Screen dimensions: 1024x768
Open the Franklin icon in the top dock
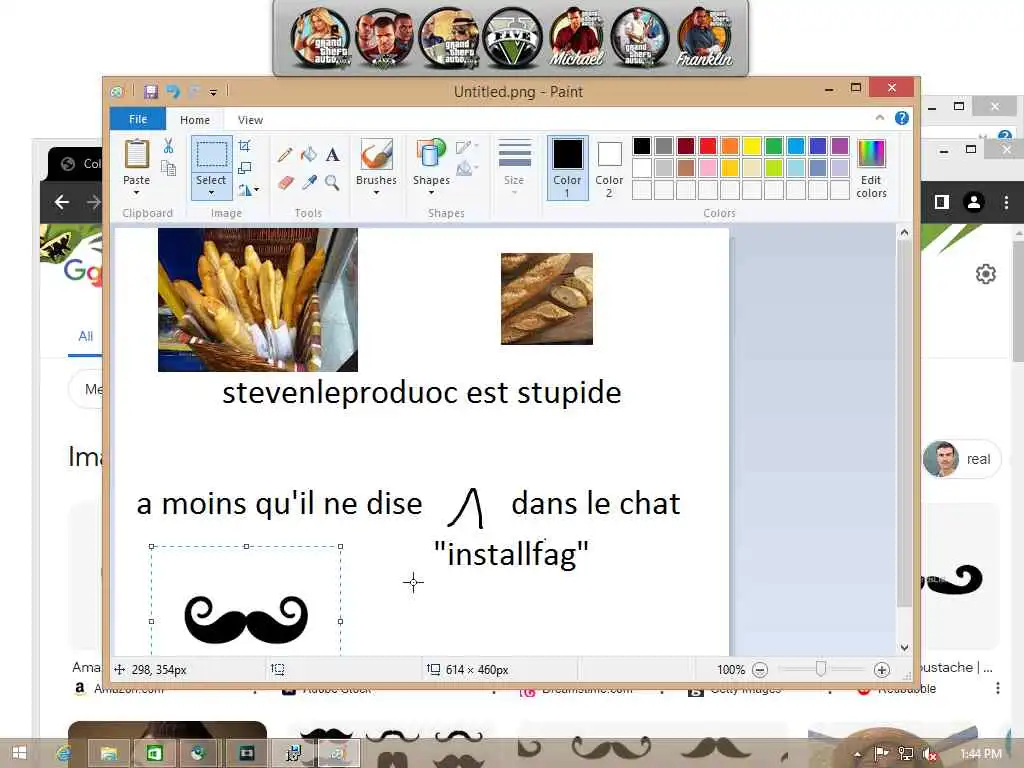703,39
